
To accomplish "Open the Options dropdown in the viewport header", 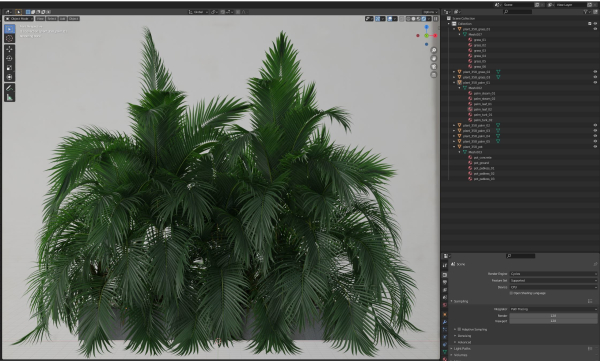I will click(430, 12).
